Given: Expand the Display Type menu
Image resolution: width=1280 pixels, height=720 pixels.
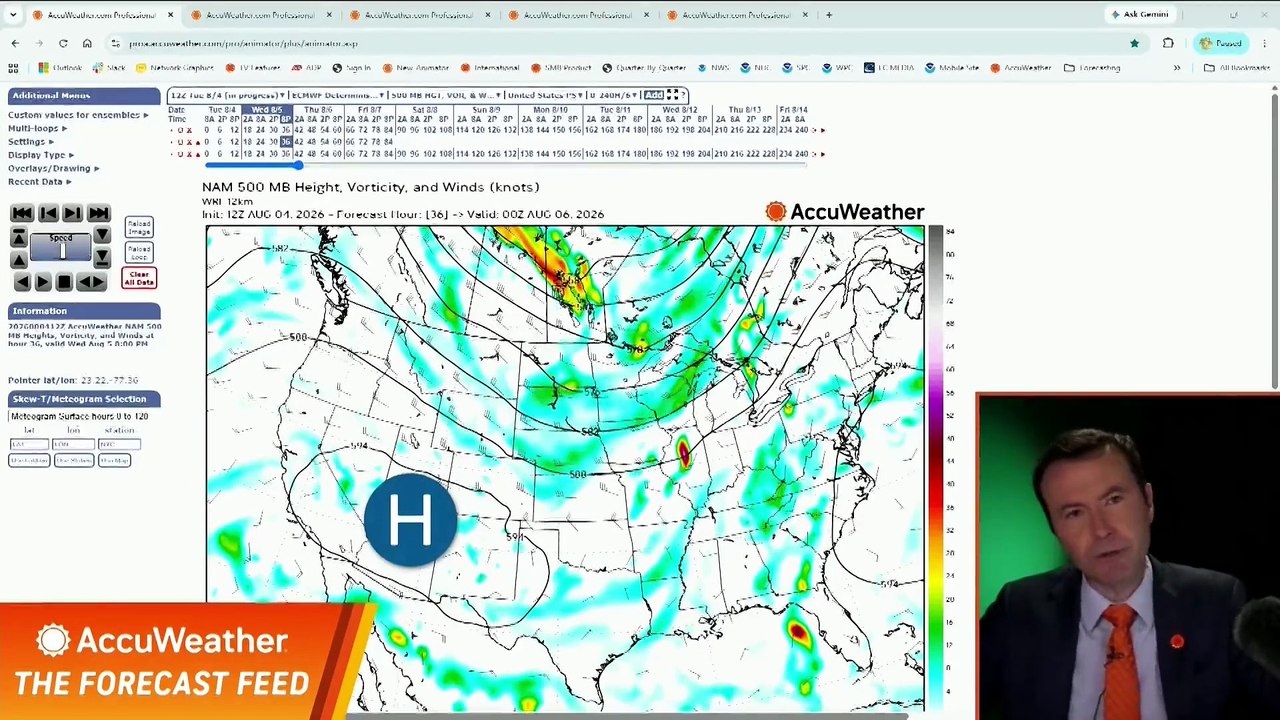Looking at the screenshot, I should [x=40, y=155].
